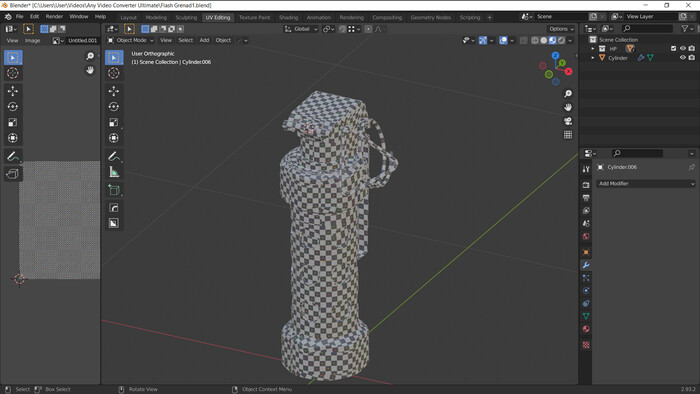Switch to solid viewport shading
700x394 pixels.
tap(543, 40)
